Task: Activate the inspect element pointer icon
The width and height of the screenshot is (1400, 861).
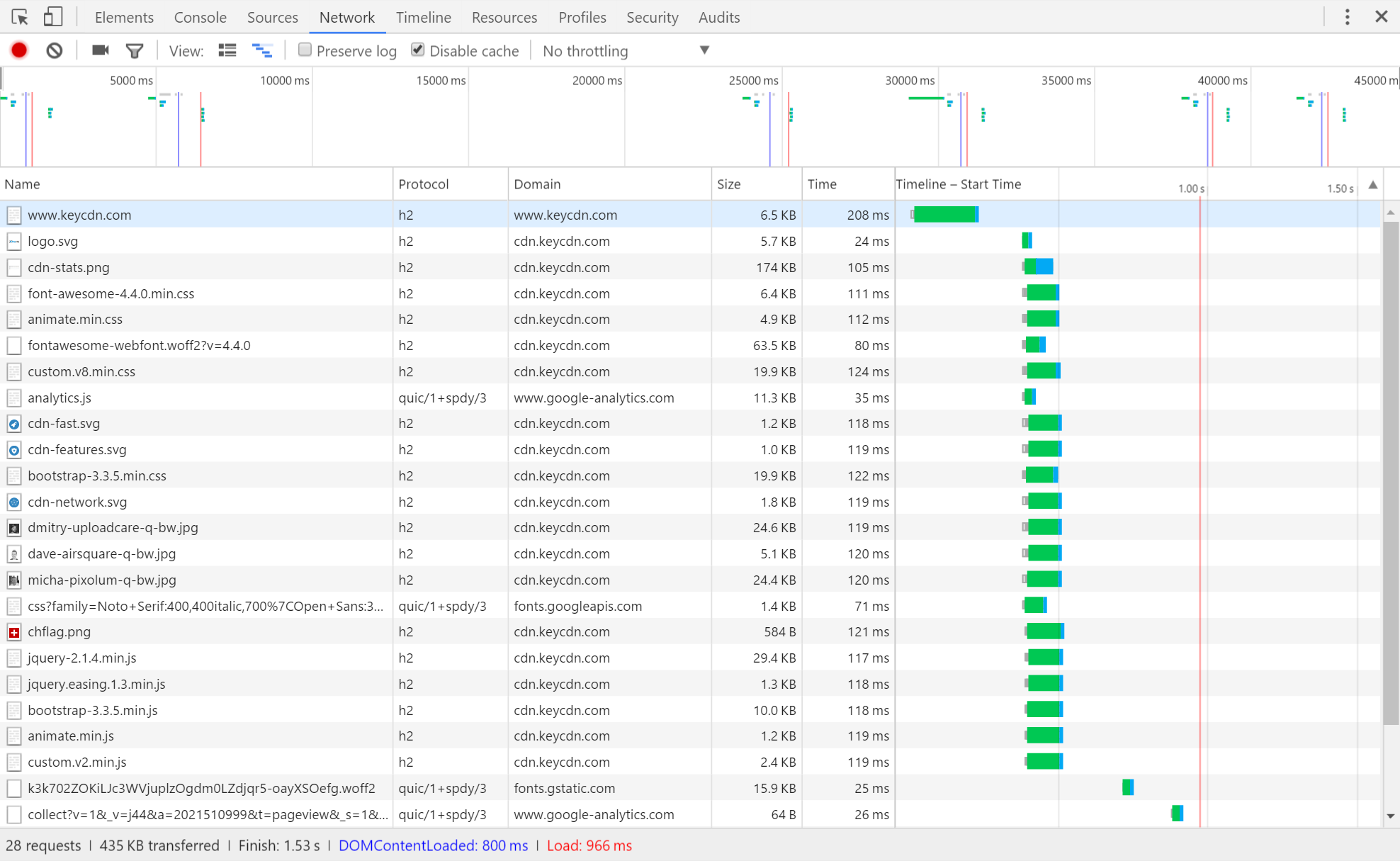Action: click(20, 17)
